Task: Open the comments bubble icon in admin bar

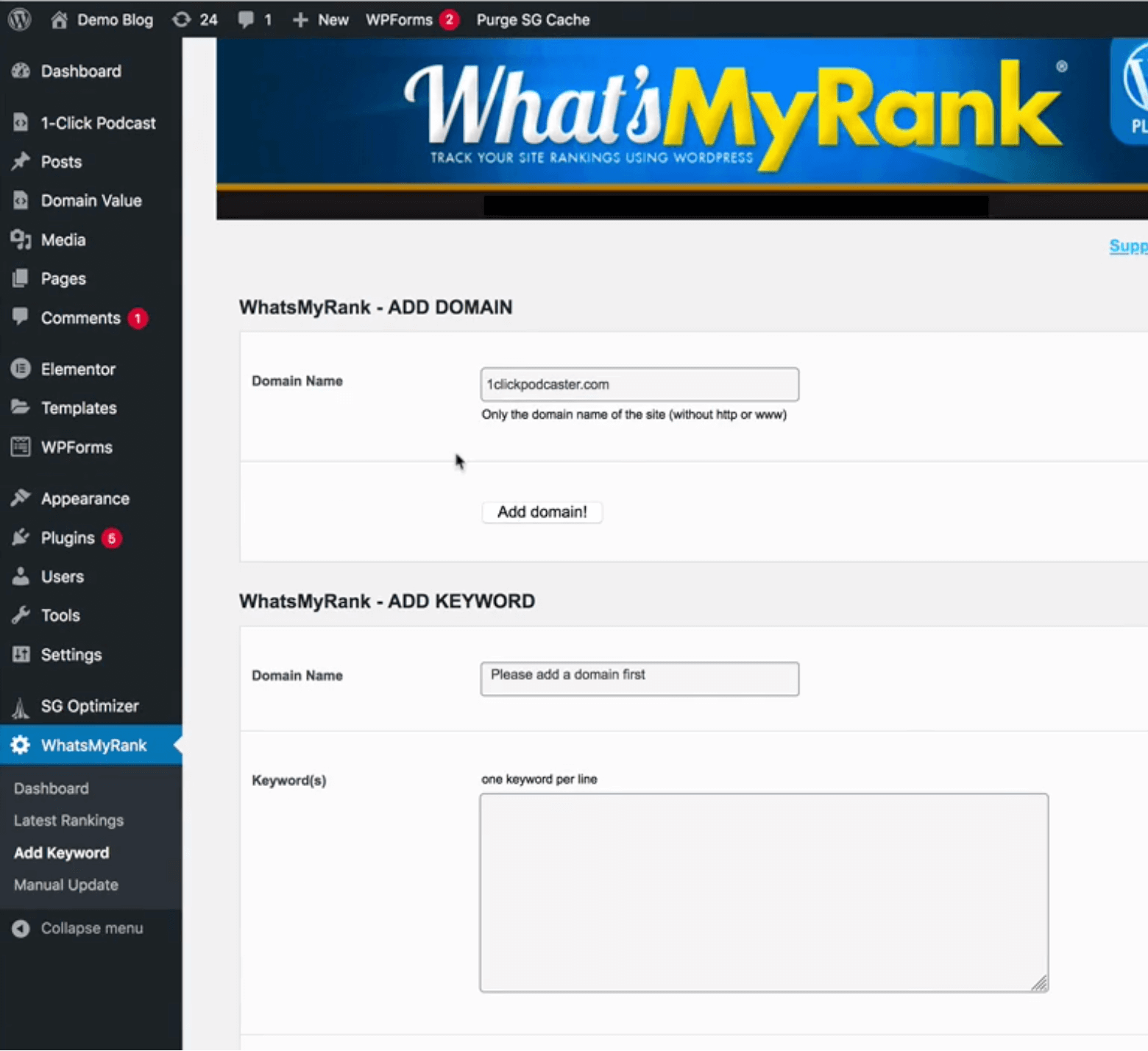Action: [246, 20]
